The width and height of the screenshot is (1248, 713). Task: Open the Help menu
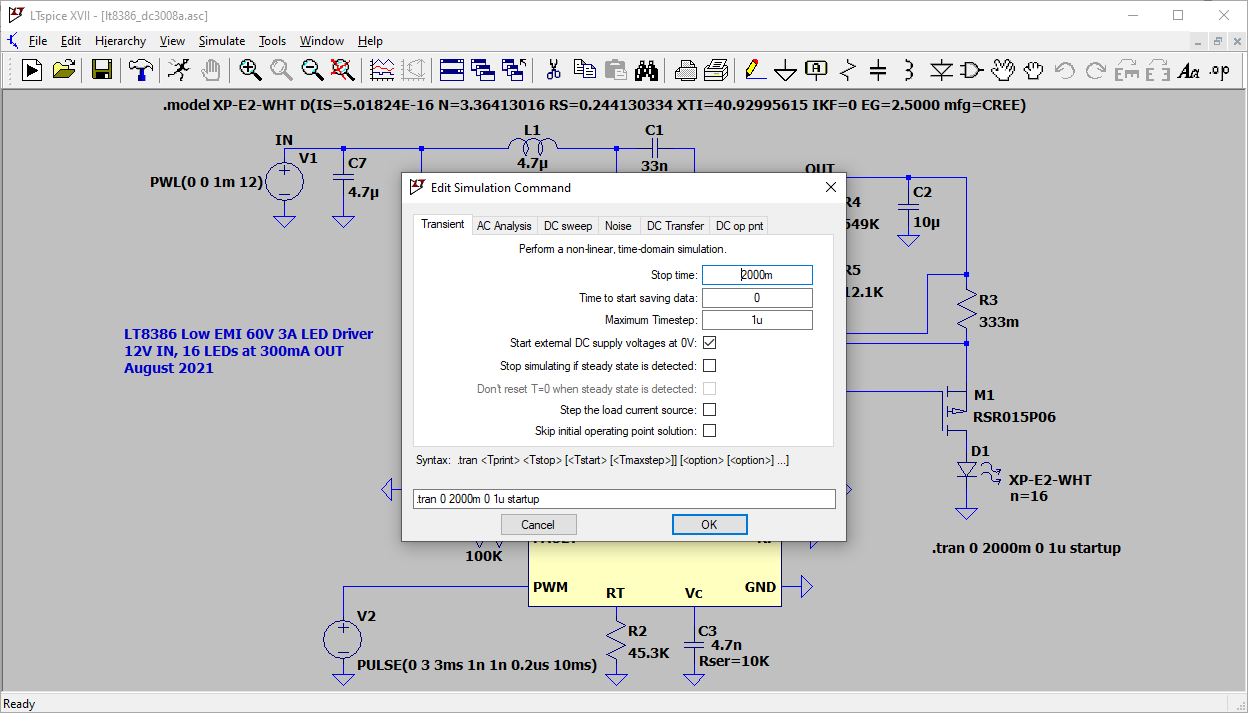point(370,41)
